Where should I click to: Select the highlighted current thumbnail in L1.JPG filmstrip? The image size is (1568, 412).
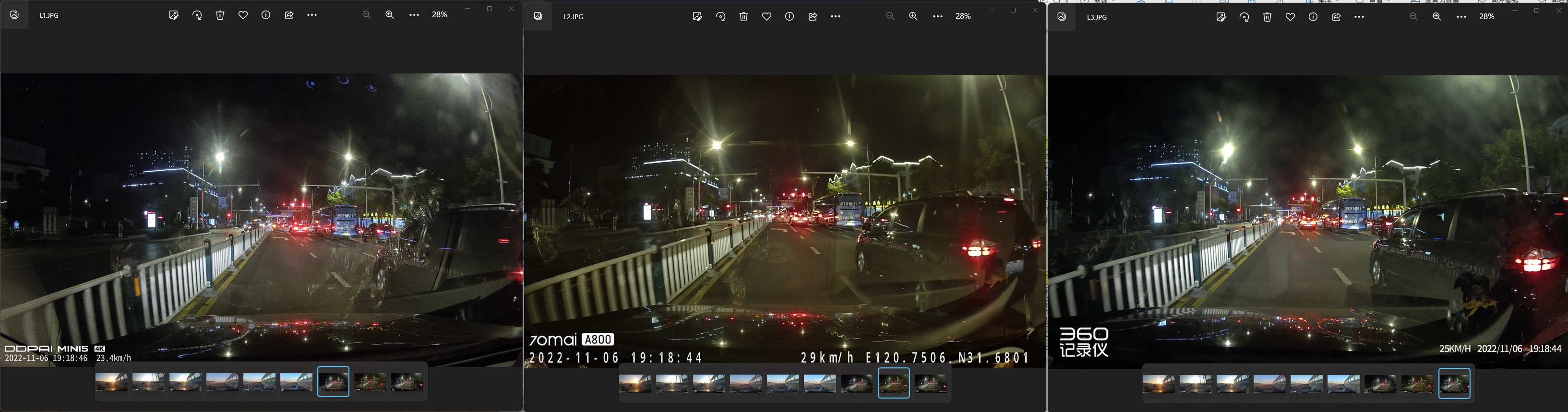[x=333, y=382]
